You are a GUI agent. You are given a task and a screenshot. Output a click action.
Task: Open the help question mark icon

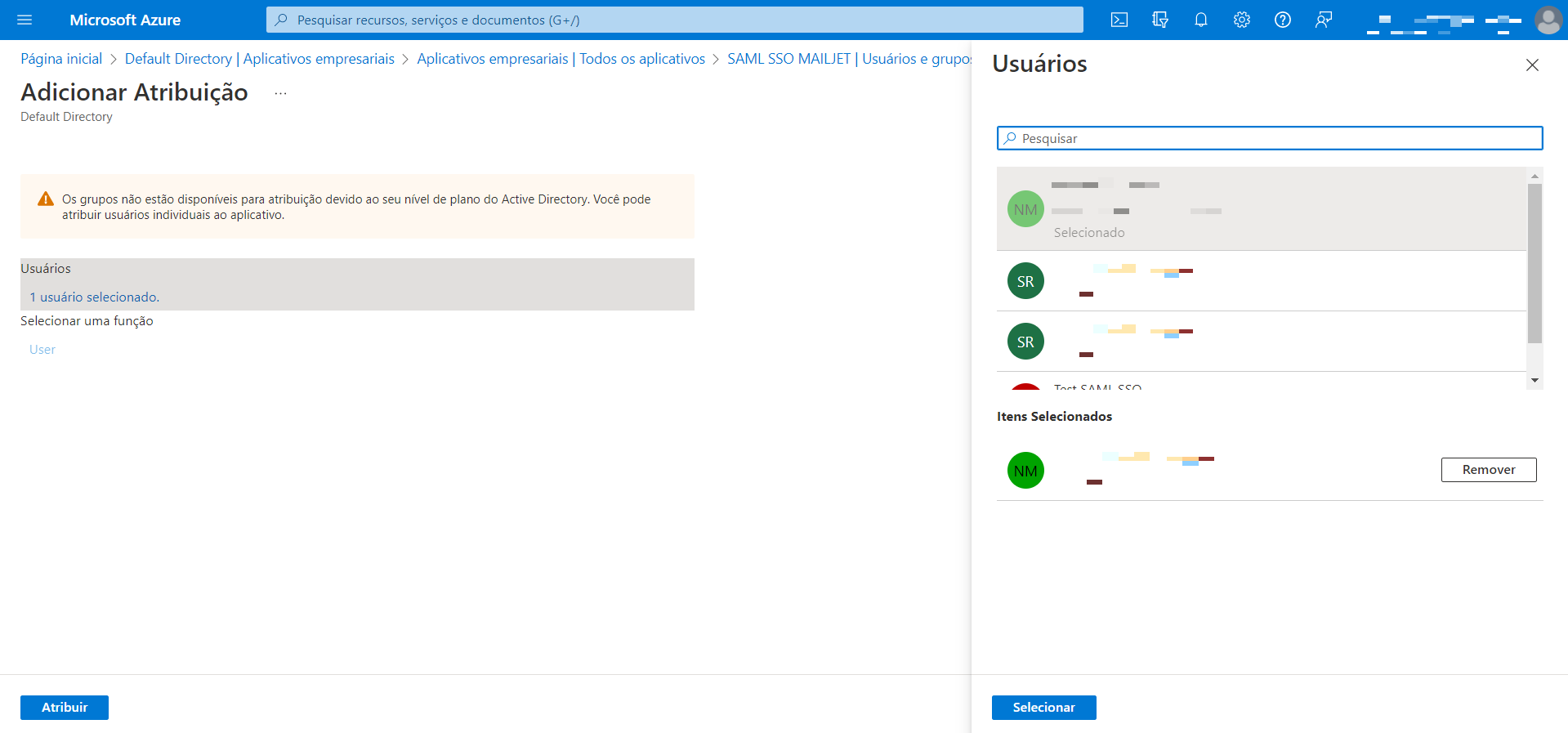(x=1283, y=20)
